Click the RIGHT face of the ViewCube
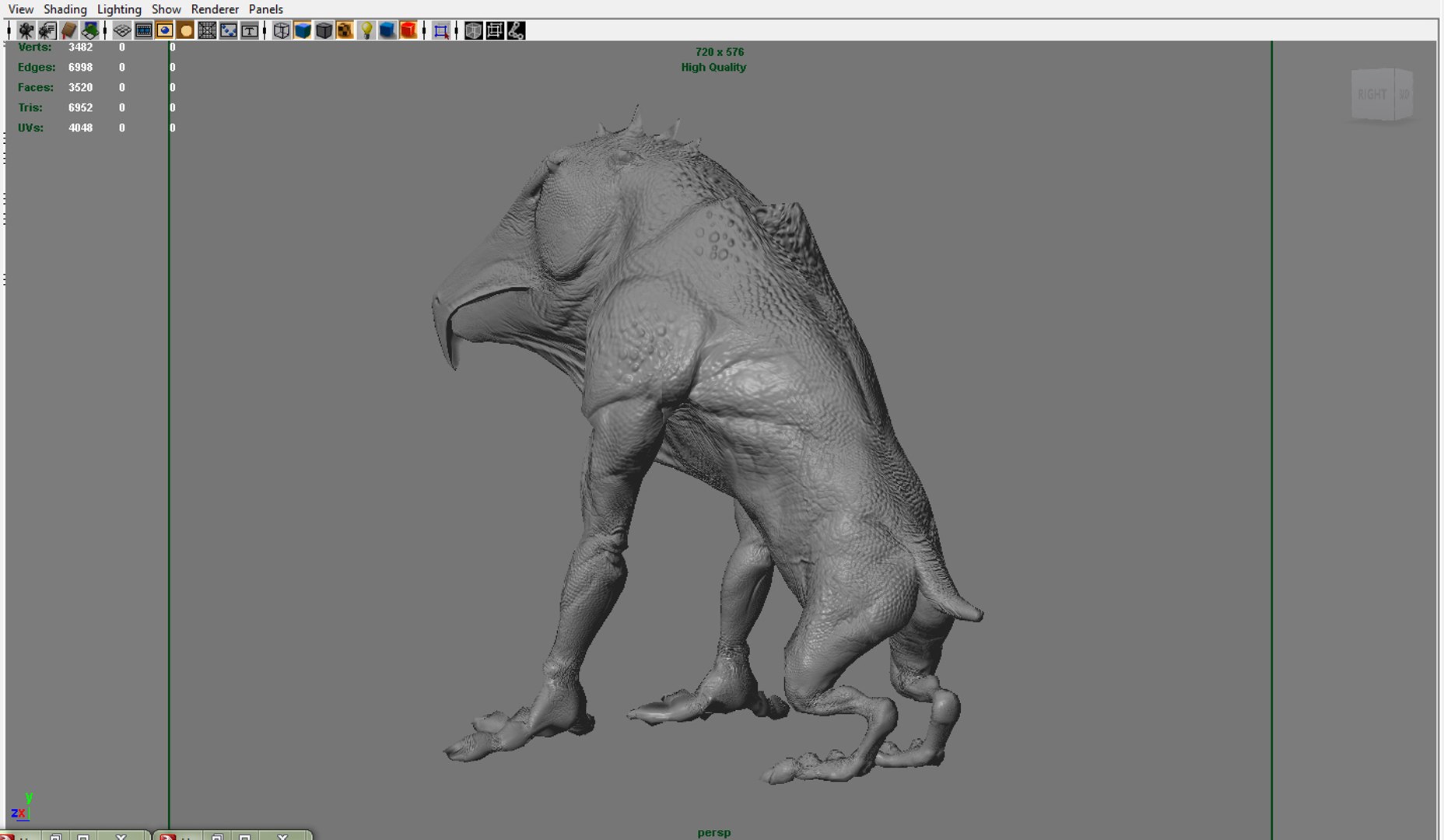 tap(1372, 94)
